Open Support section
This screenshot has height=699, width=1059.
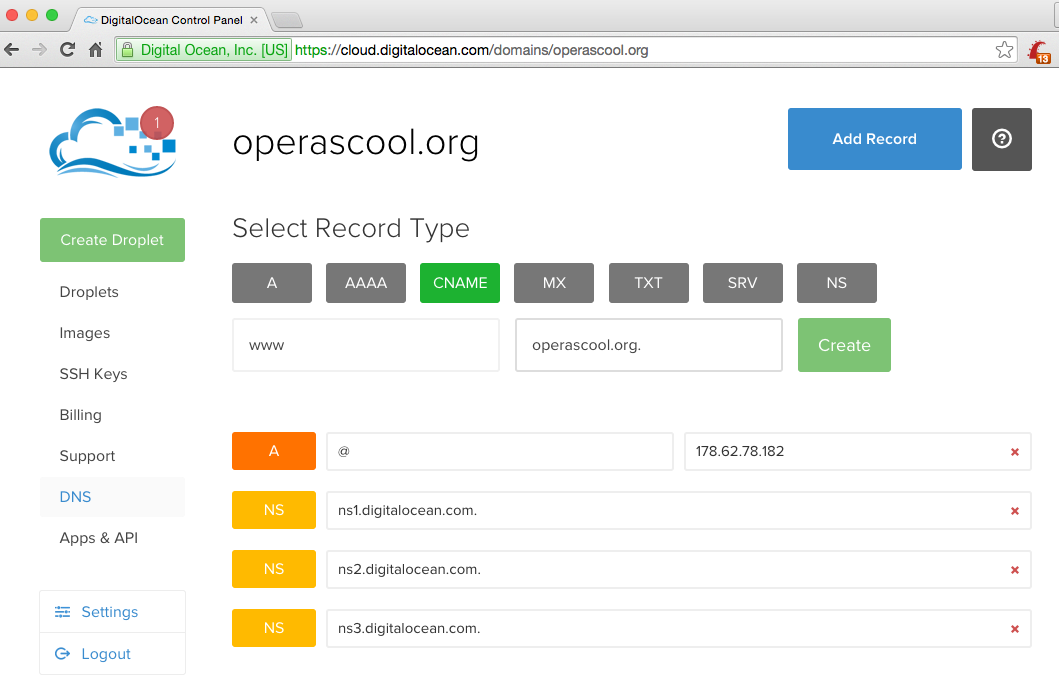(x=87, y=456)
